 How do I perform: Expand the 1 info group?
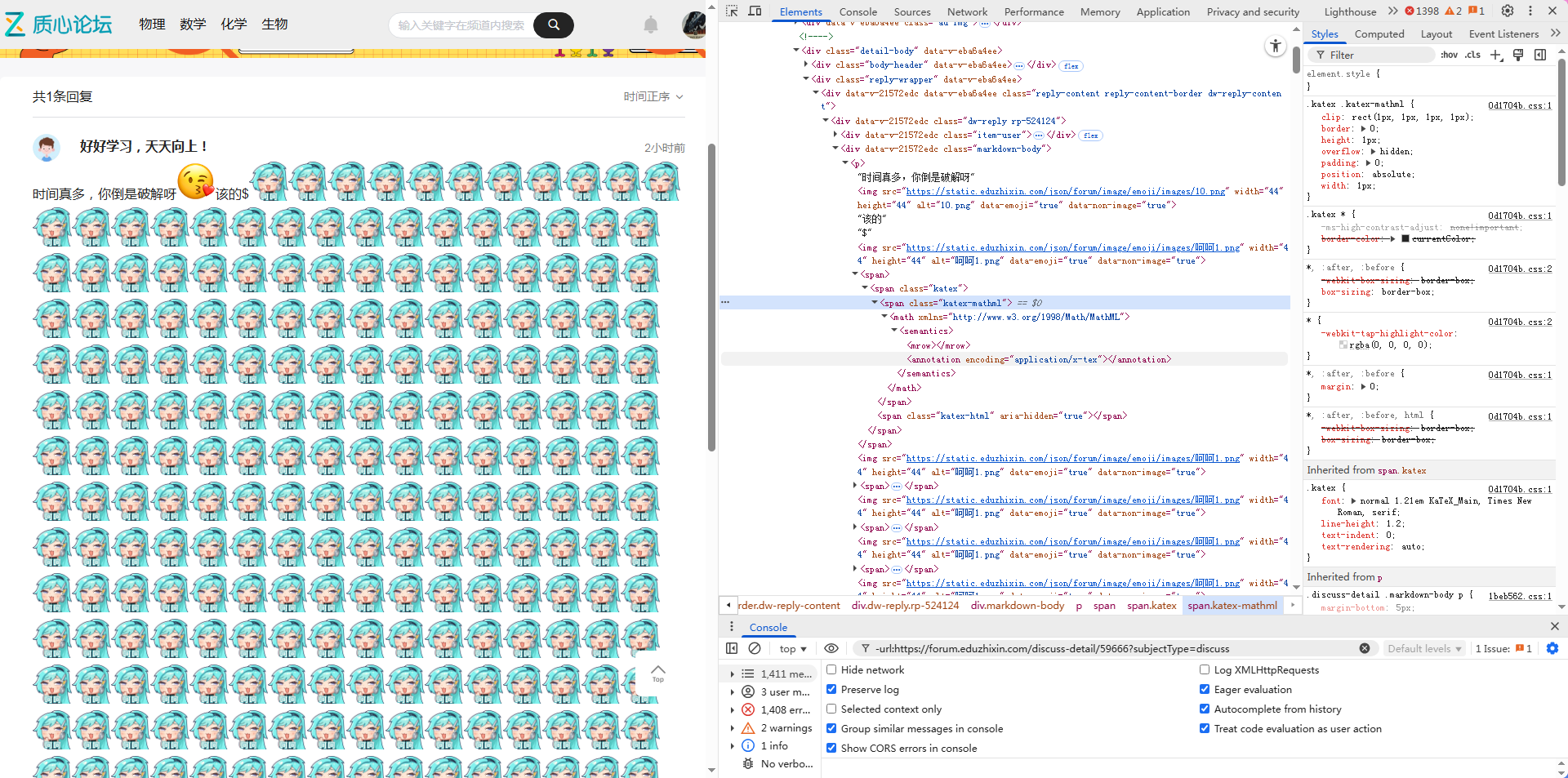733,746
